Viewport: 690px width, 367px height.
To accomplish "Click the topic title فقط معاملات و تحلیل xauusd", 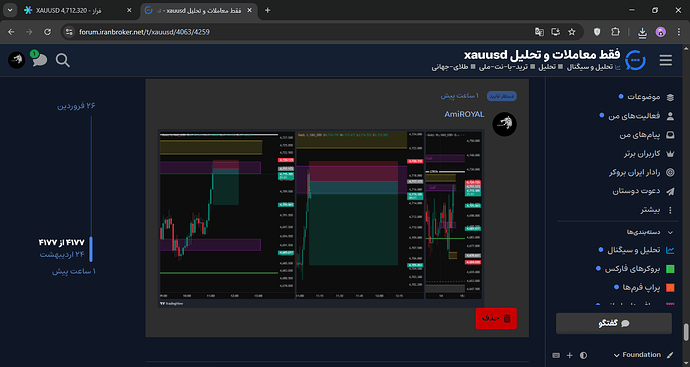I will tap(542, 55).
